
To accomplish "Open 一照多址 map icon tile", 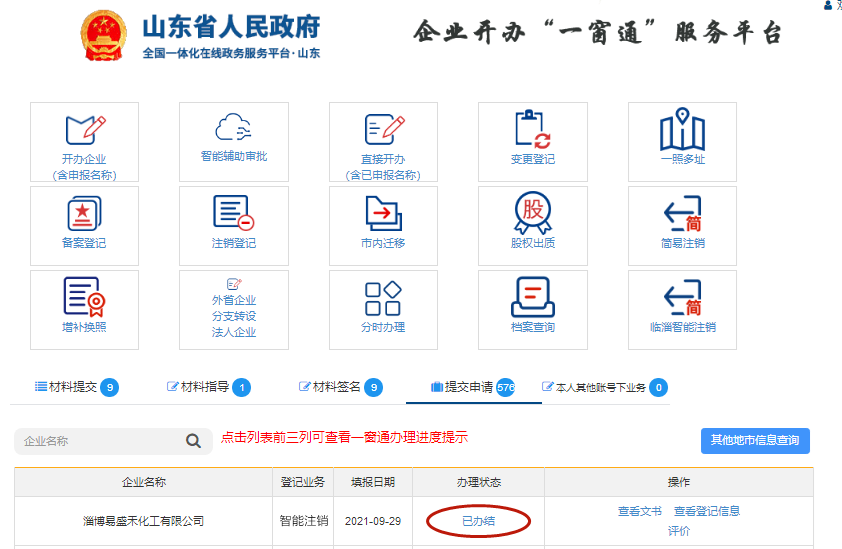I will [683, 142].
